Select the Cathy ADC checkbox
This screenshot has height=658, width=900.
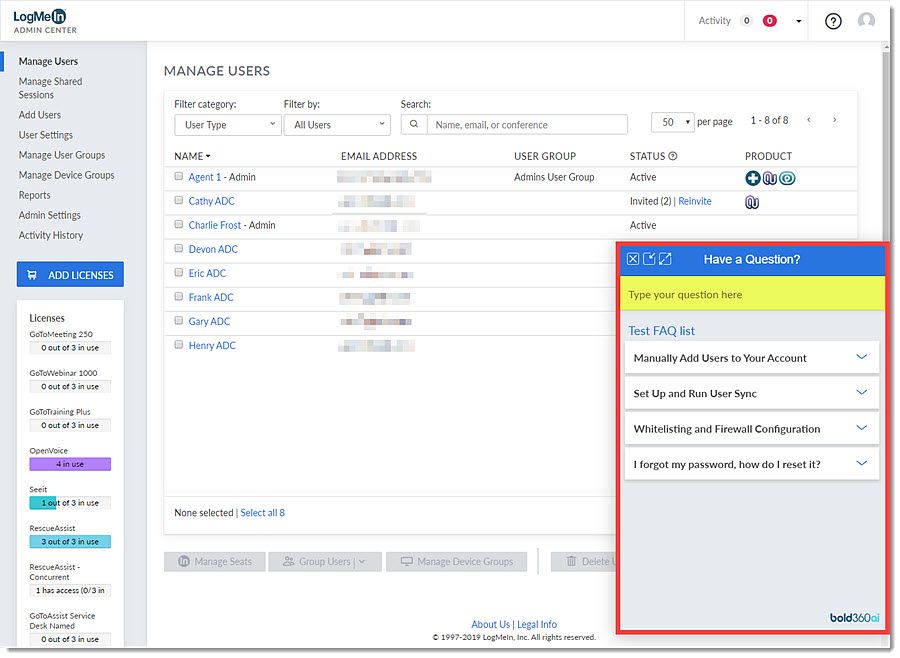coord(179,200)
